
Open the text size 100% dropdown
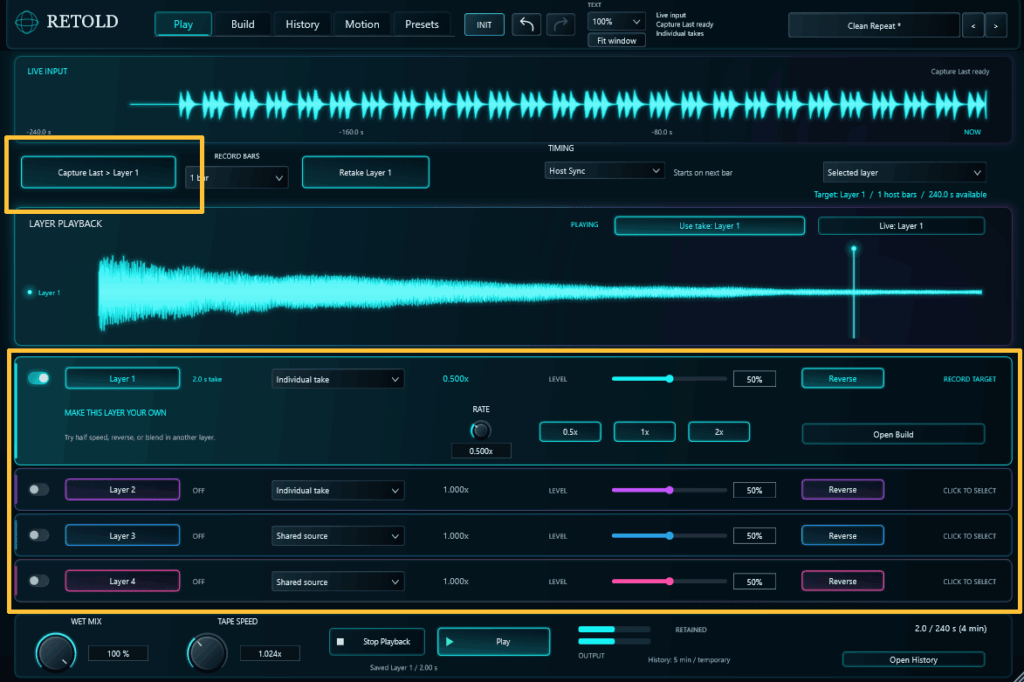616,22
